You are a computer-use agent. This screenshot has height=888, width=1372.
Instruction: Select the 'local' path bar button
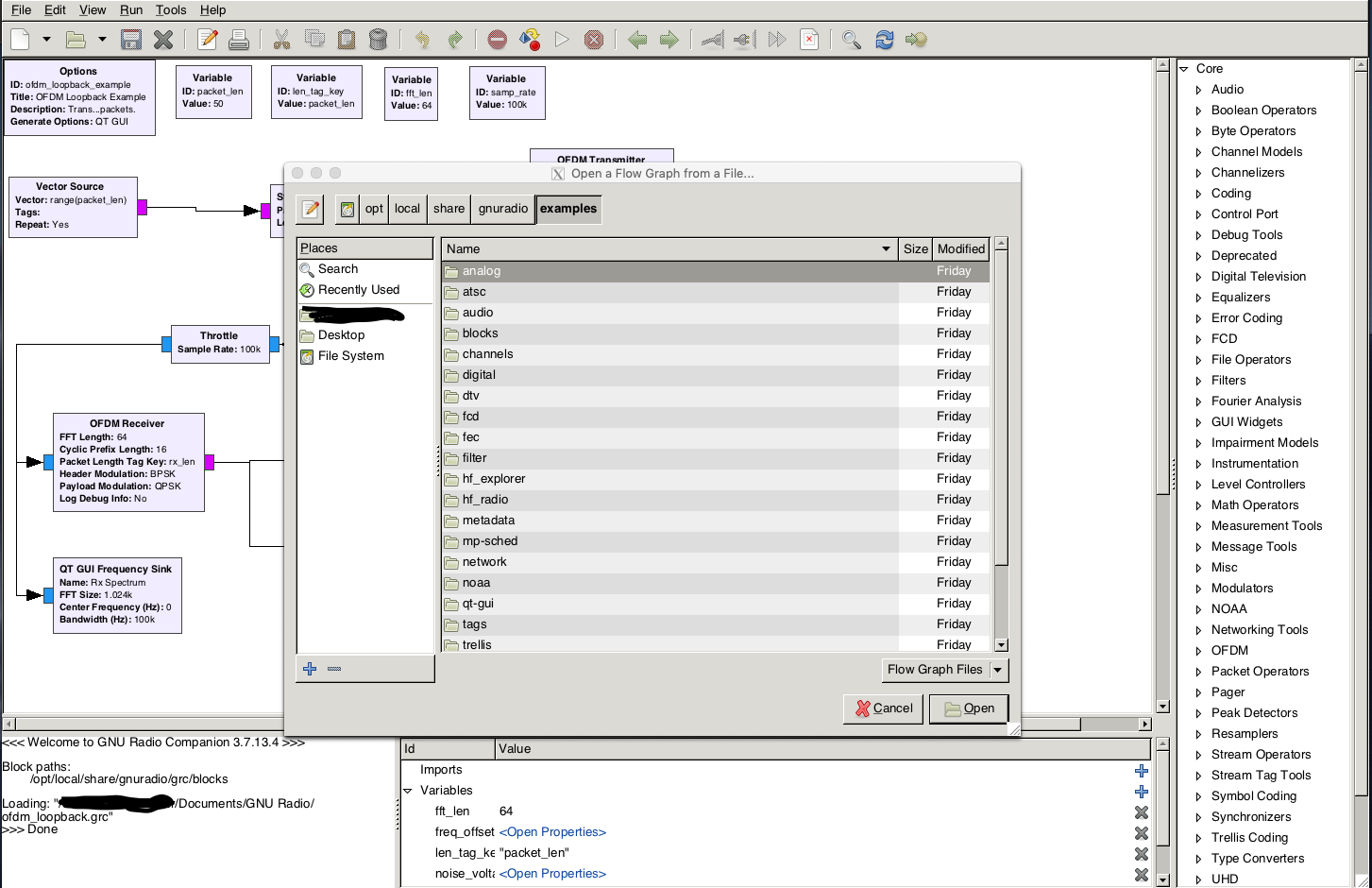pos(408,209)
